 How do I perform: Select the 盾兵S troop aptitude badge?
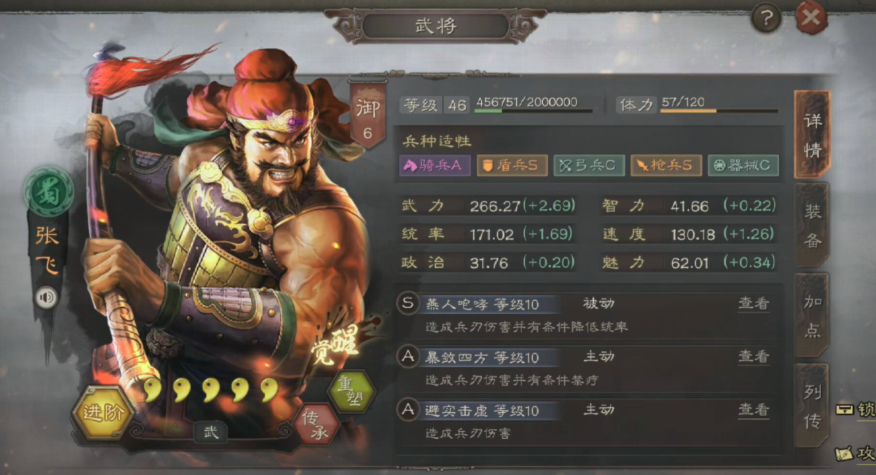coord(512,165)
